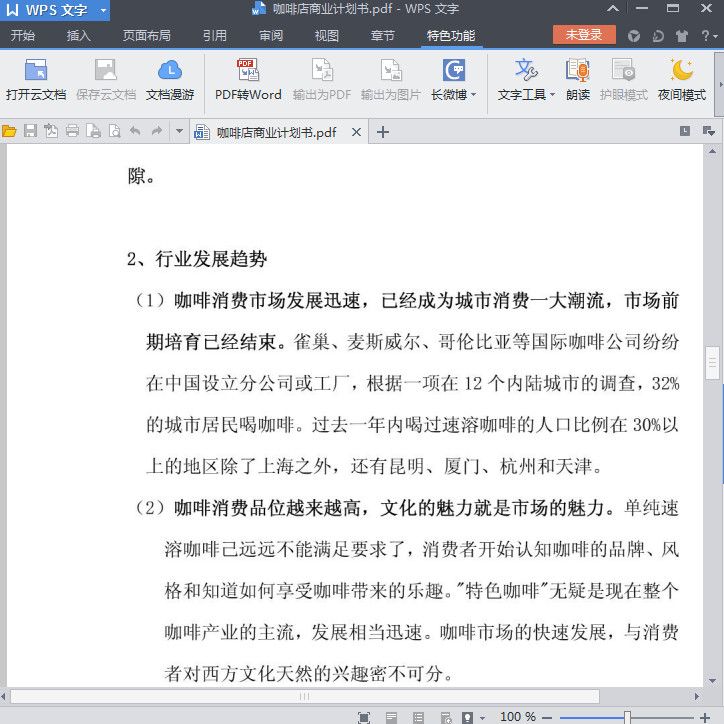The width and height of the screenshot is (724, 724).
Task: Switch to the 开始 tab
Action: (23, 36)
